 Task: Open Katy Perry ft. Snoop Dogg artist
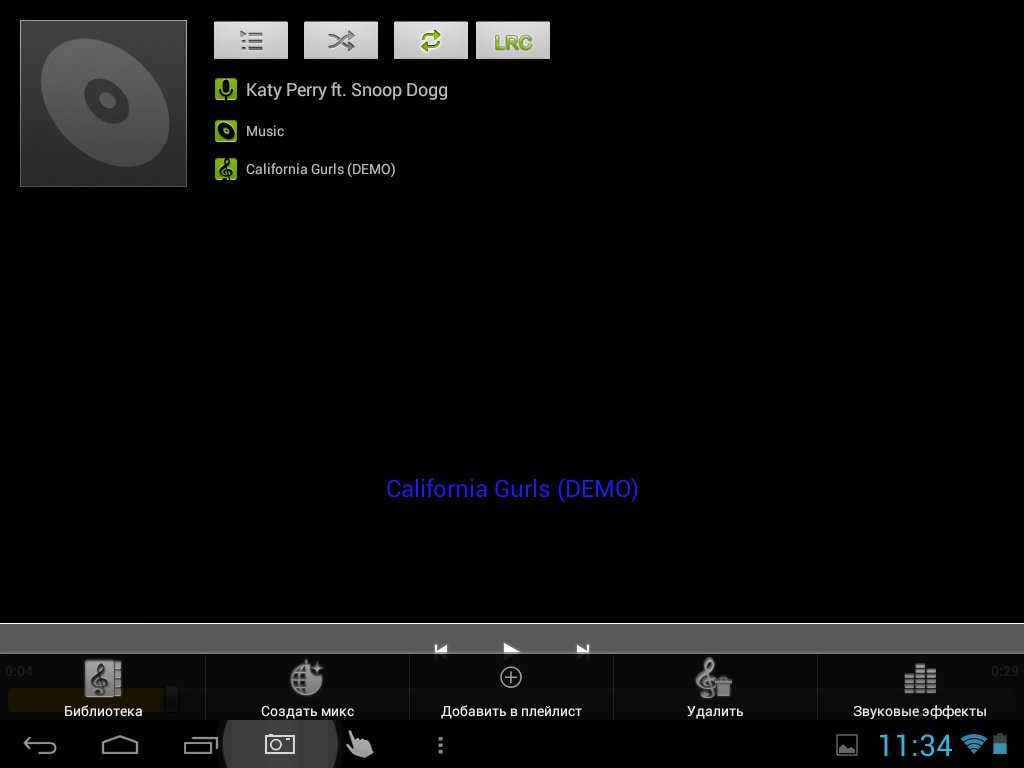(346, 90)
